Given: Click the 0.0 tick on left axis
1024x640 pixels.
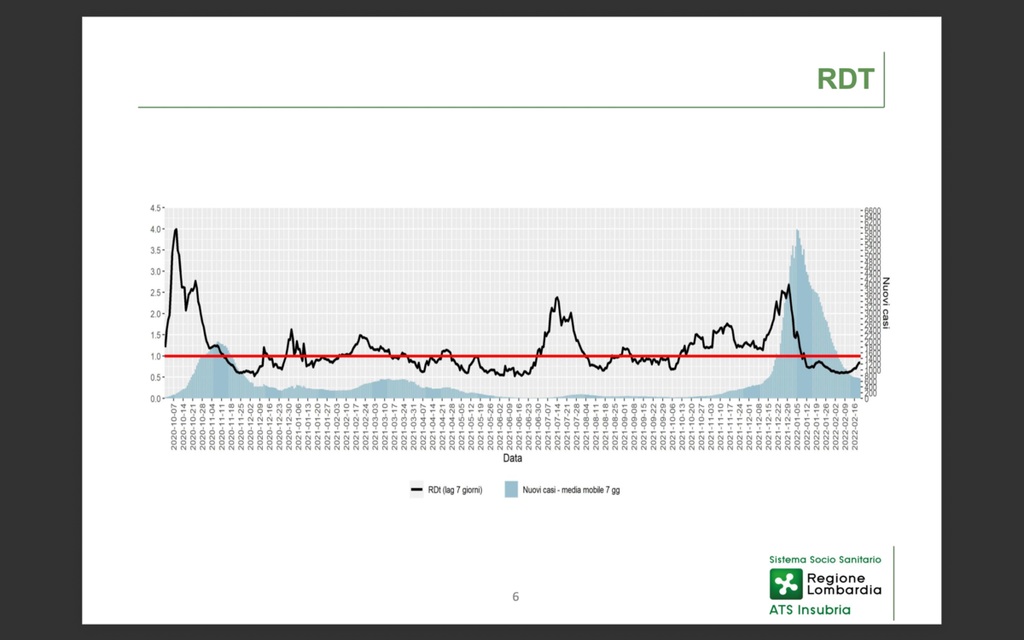Looking at the screenshot, I should [155, 398].
